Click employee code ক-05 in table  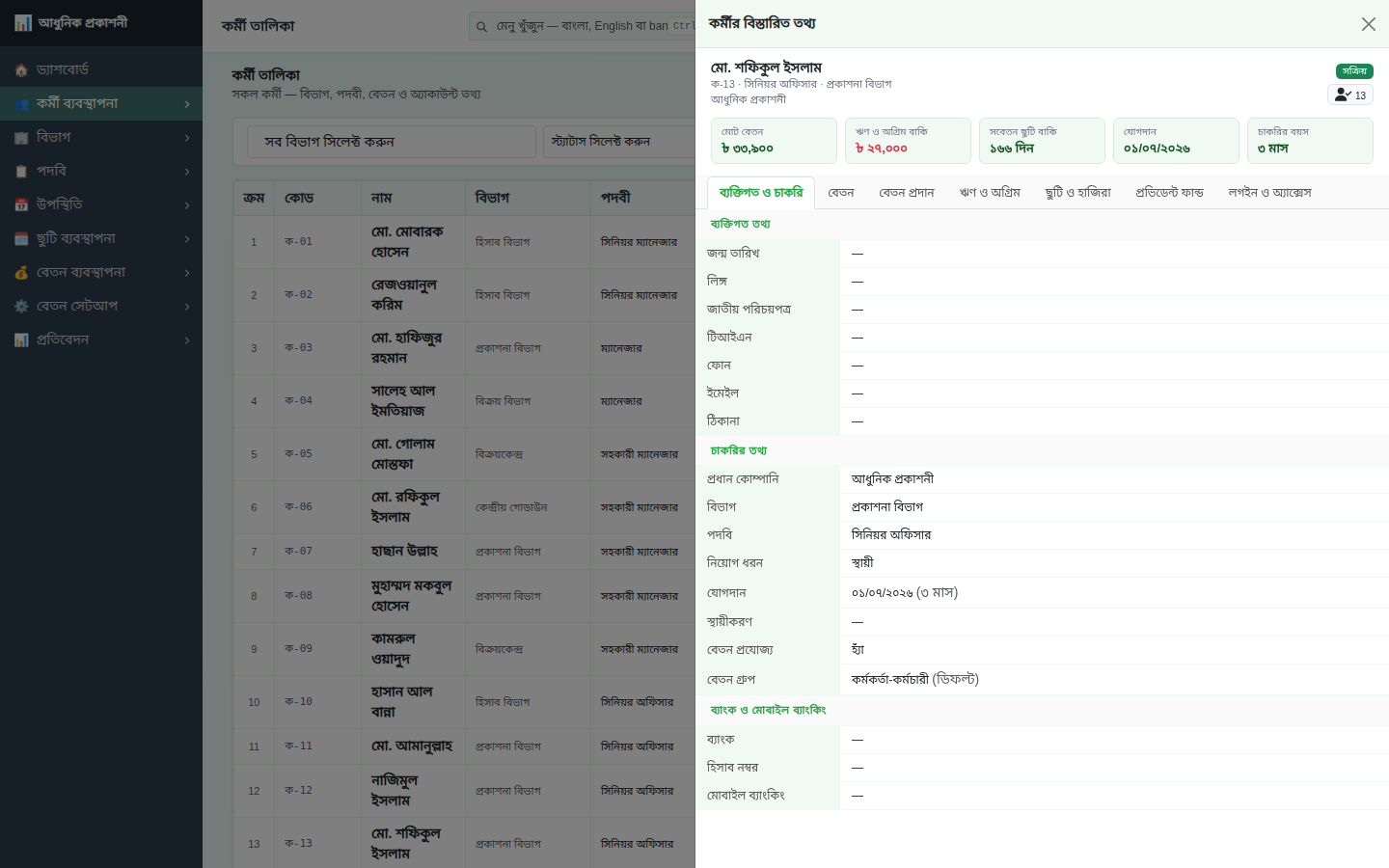coord(298,454)
